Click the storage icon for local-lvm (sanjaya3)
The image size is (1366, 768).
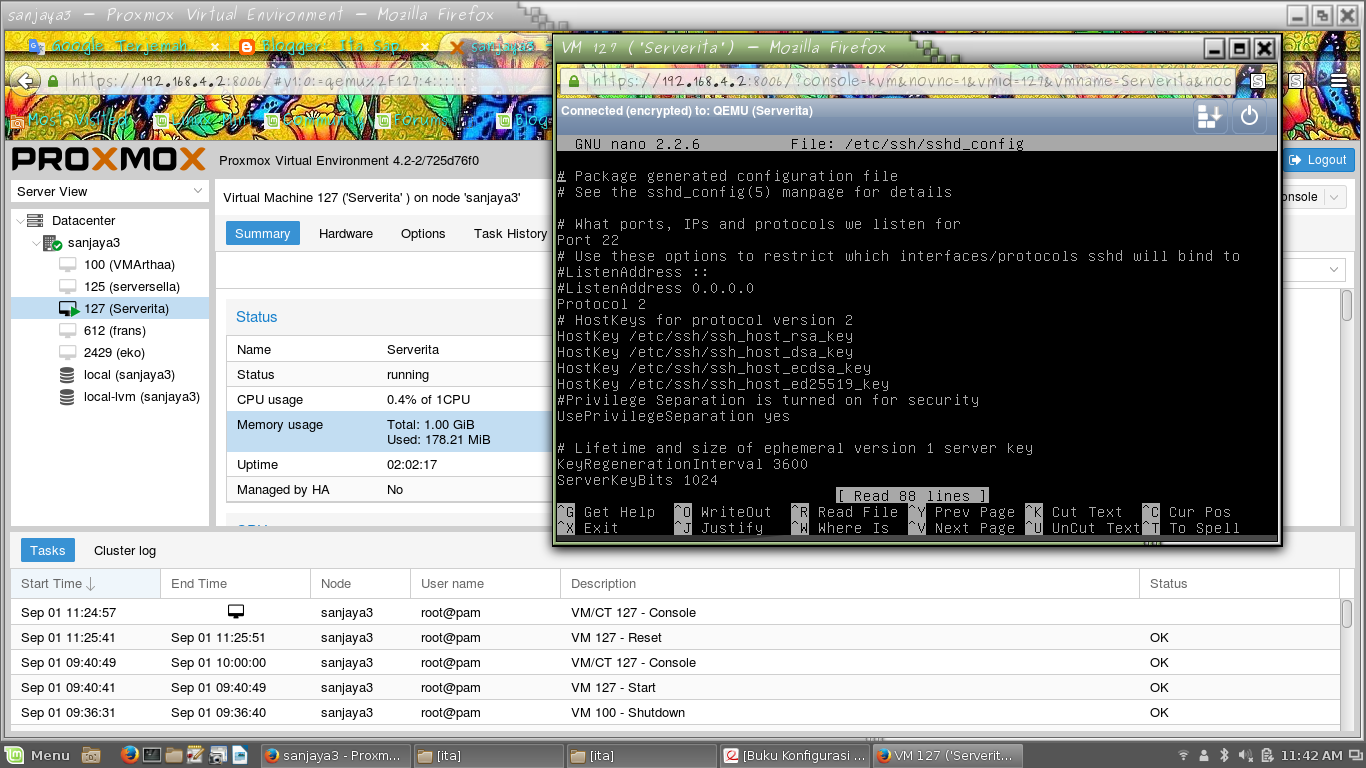67,397
